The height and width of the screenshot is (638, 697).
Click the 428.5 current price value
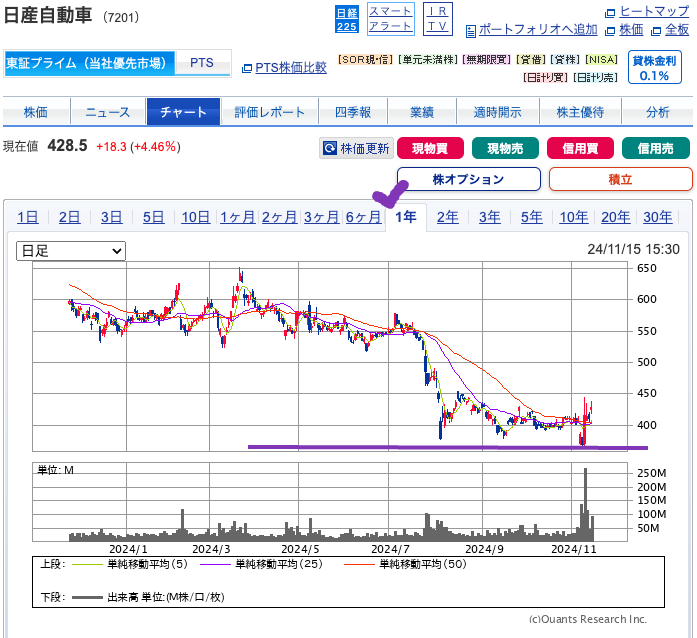pyautogui.click(x=68, y=145)
